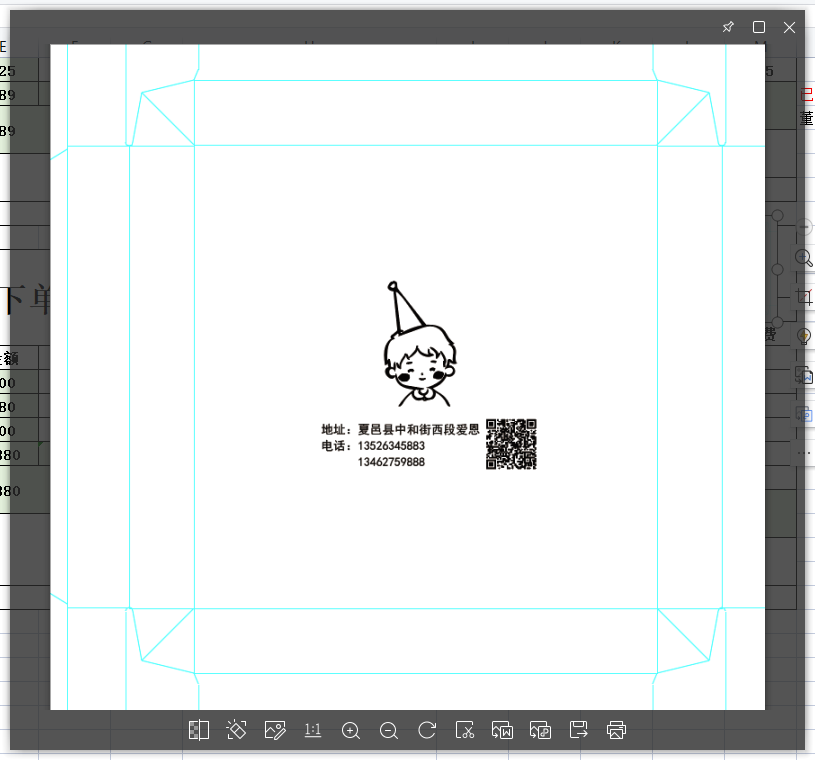
Task: Open the image edit tool
Action: pos(275,730)
